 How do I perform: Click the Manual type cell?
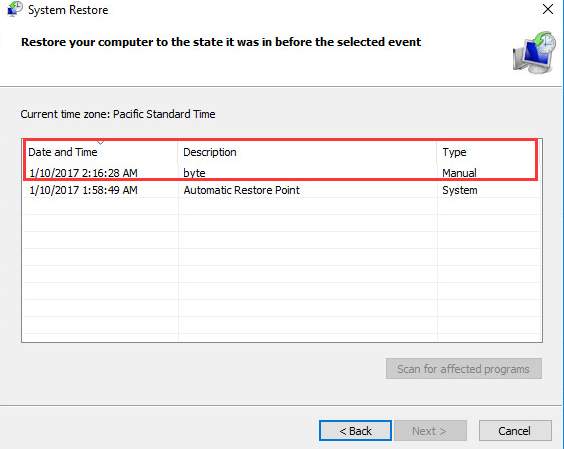[459, 173]
